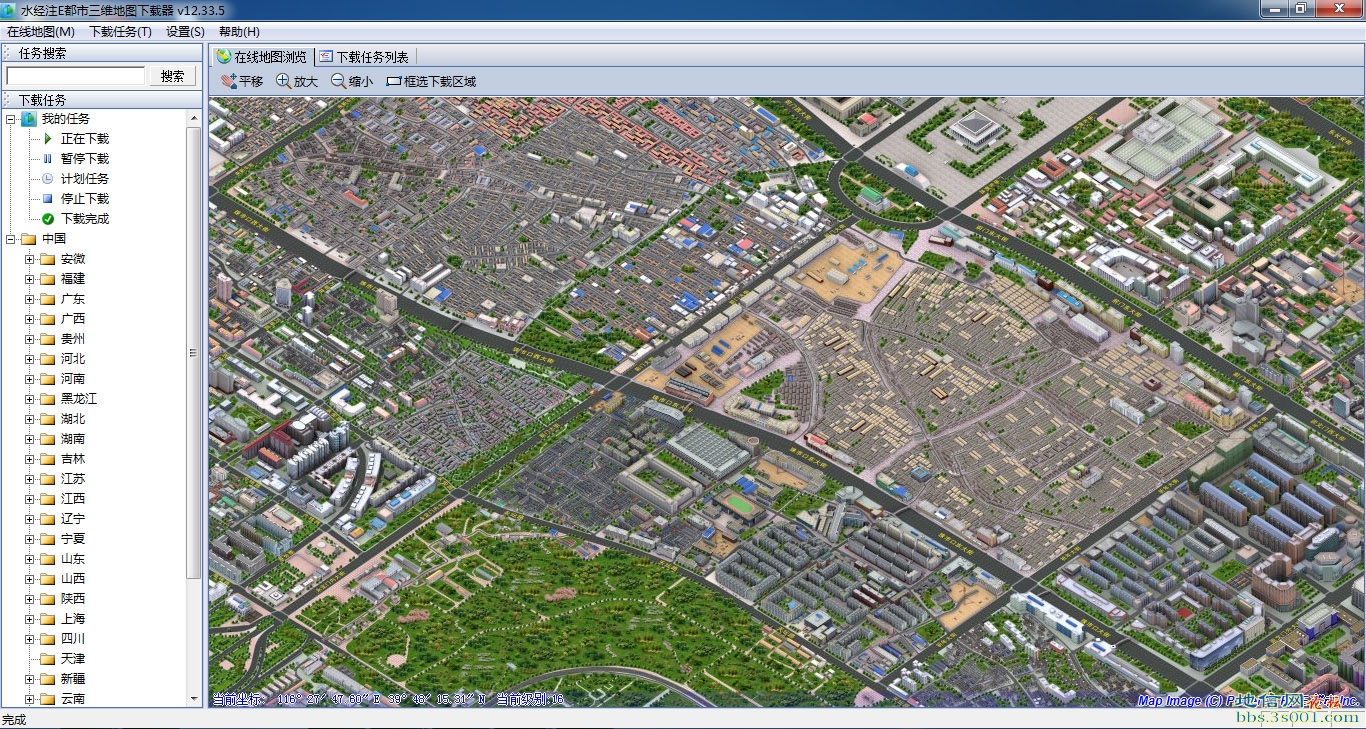Select the 平移 pan tool icon
Viewport: 1366px width, 729px height.
228,81
